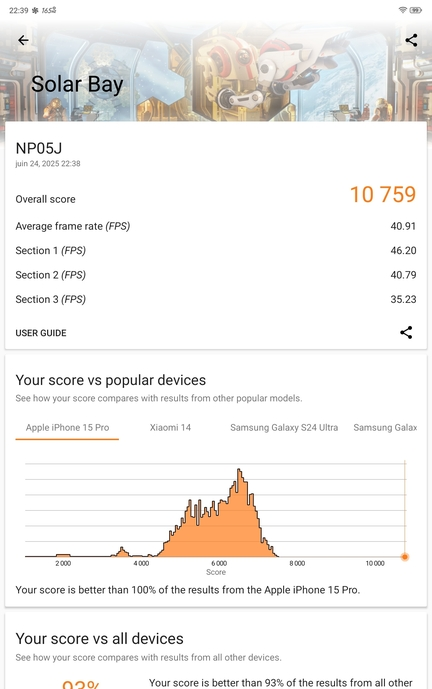Tap the Solar Bay title
The height and width of the screenshot is (689, 432).
77,84
